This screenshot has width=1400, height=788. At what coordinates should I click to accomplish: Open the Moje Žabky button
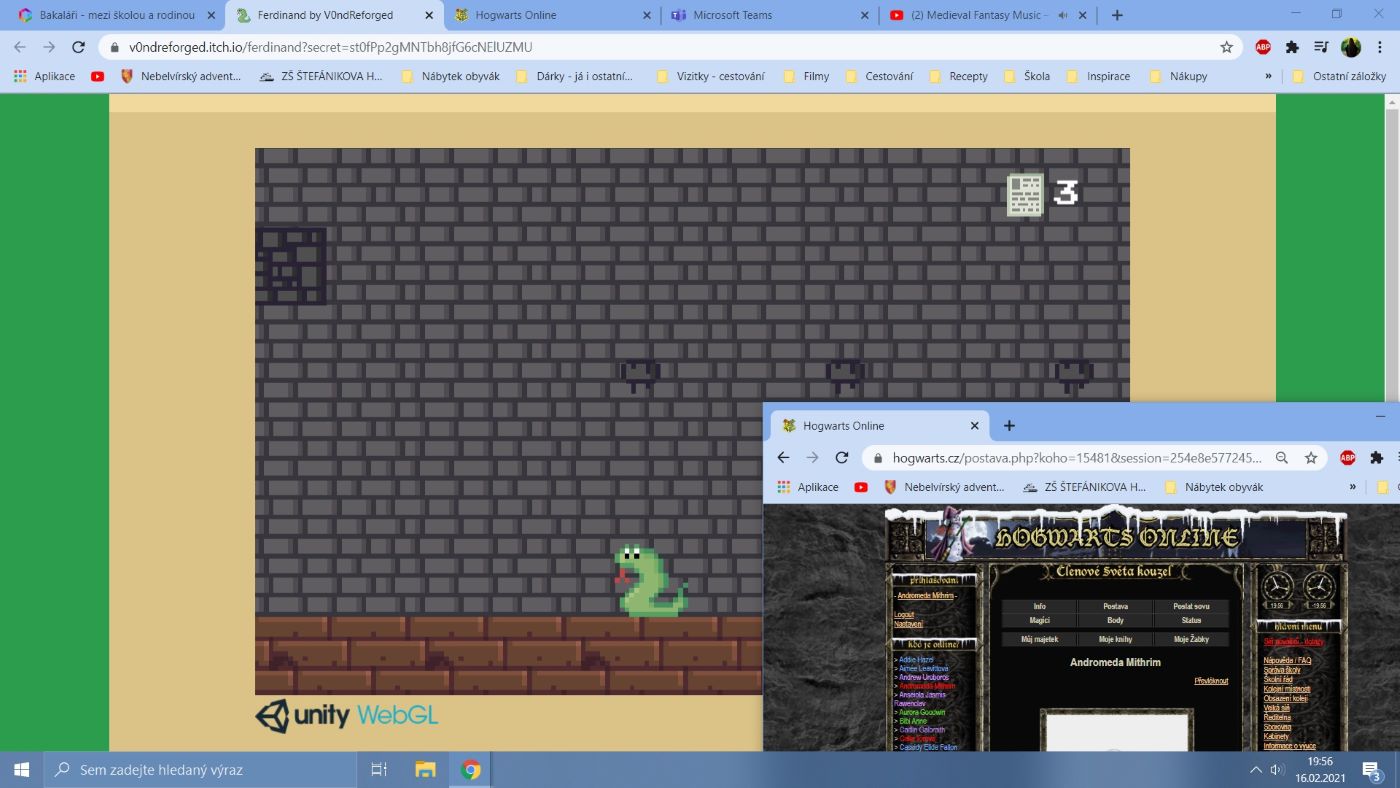(x=1191, y=639)
